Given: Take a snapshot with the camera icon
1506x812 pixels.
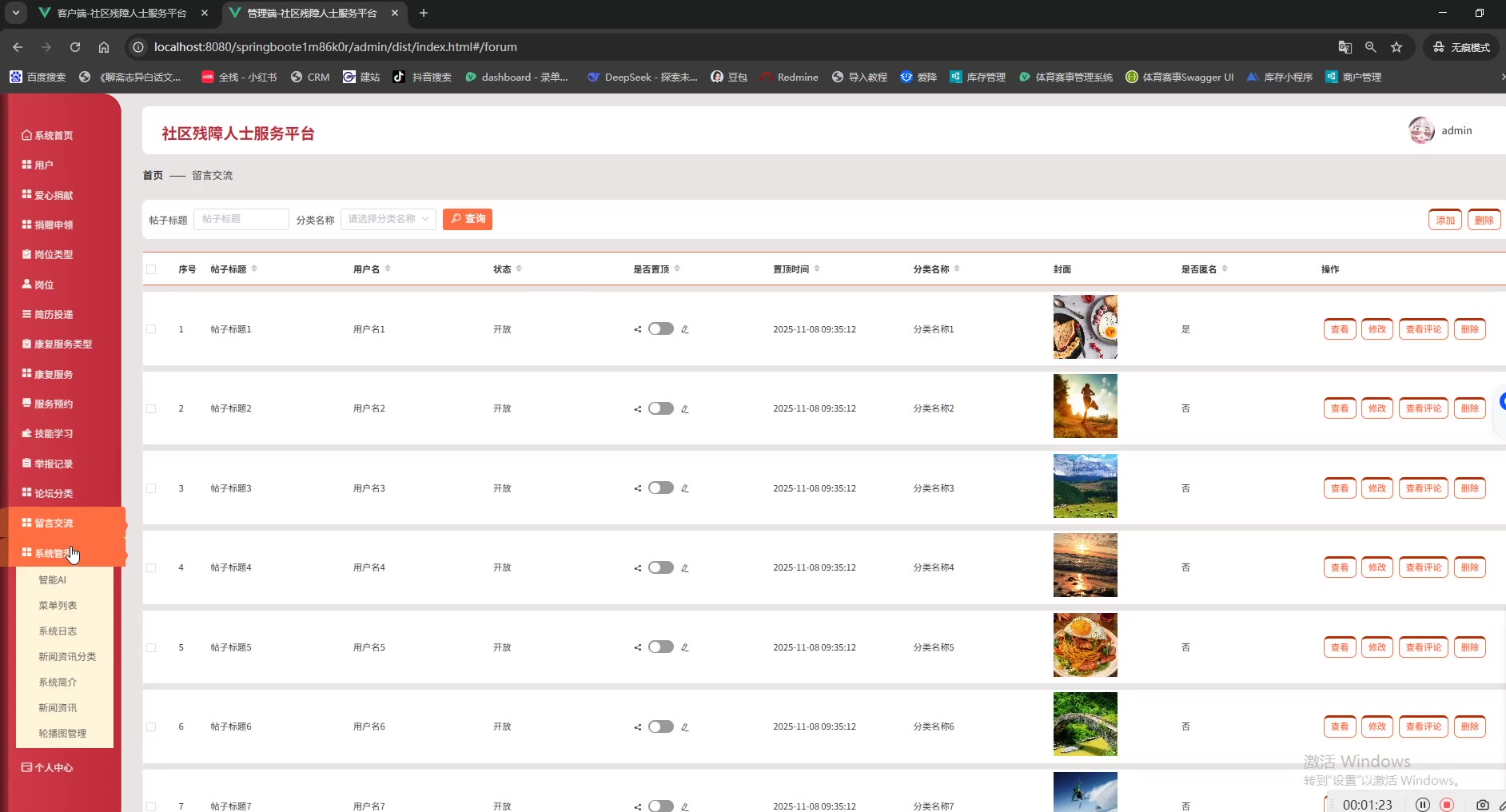Looking at the screenshot, I should point(1483,805).
